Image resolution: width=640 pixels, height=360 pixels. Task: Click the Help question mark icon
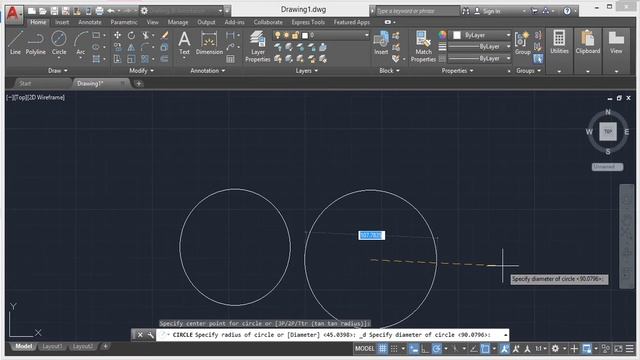point(567,11)
